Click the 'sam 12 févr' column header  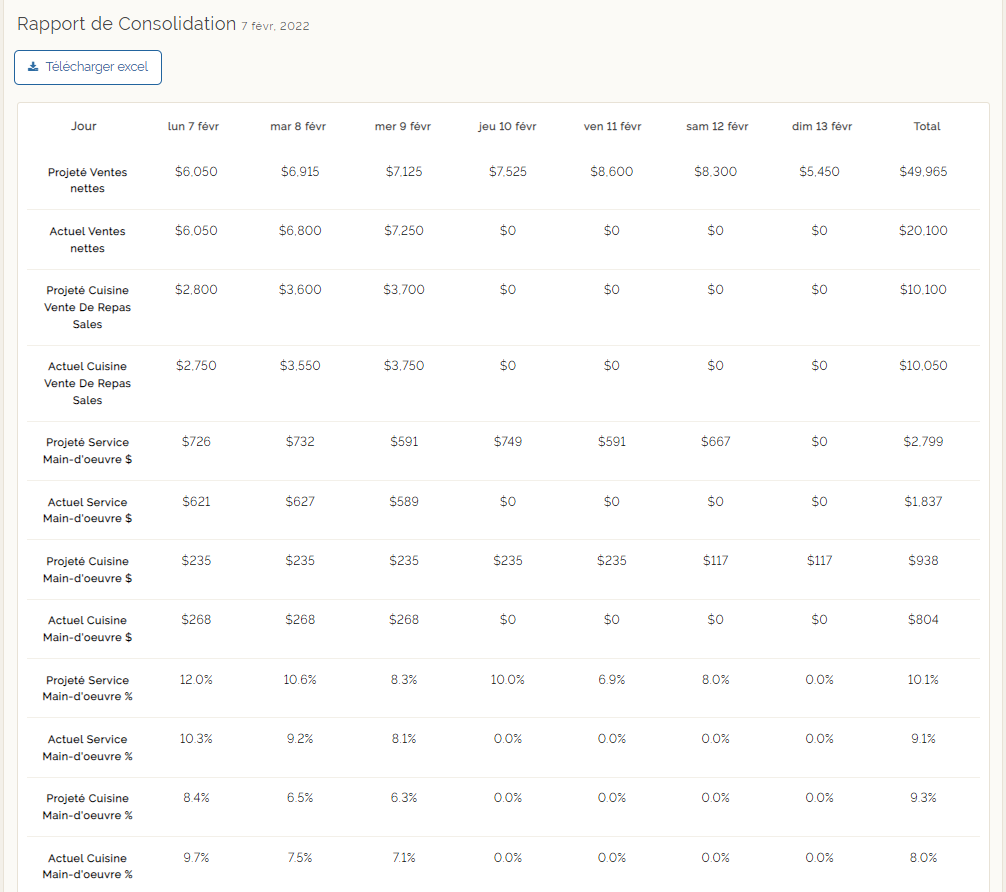tap(716, 126)
